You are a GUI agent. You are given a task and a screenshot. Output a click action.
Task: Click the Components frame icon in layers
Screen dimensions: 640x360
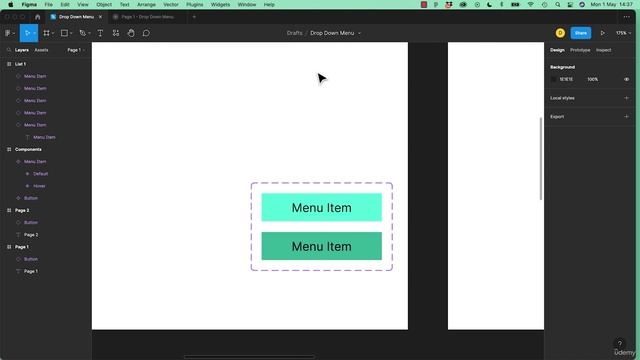coord(9,149)
